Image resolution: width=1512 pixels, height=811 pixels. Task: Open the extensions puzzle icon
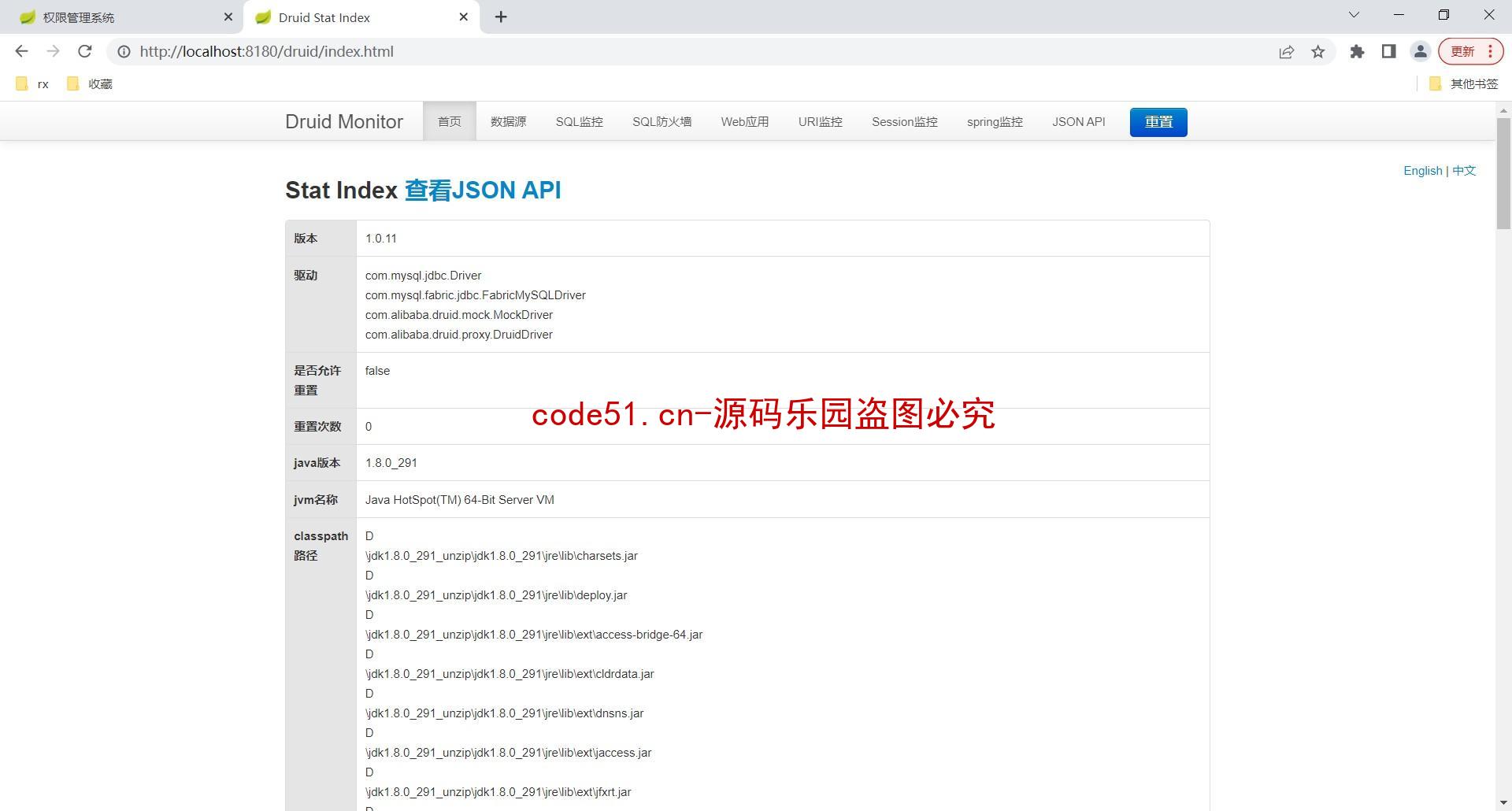[x=1357, y=51]
